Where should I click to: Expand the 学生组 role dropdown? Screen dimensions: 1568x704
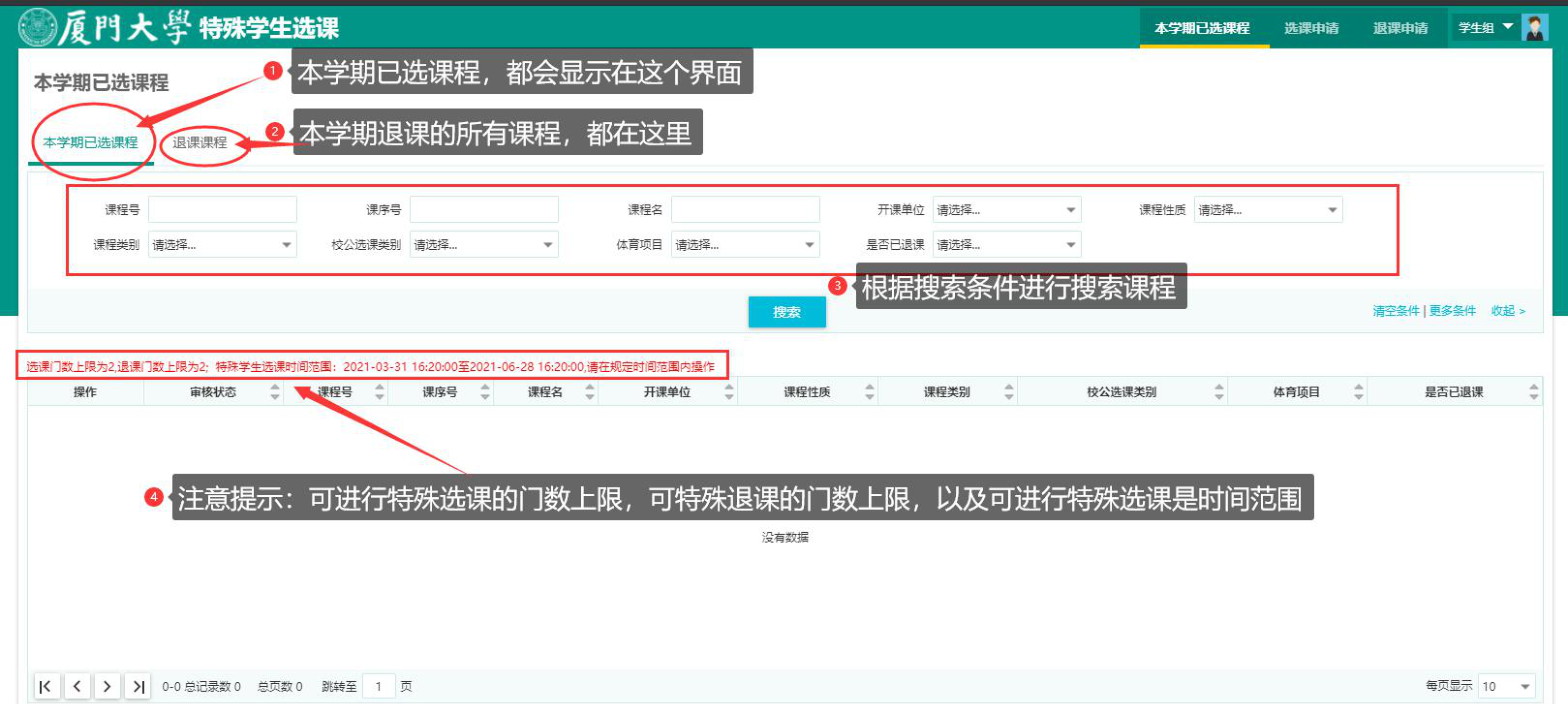click(x=1486, y=28)
